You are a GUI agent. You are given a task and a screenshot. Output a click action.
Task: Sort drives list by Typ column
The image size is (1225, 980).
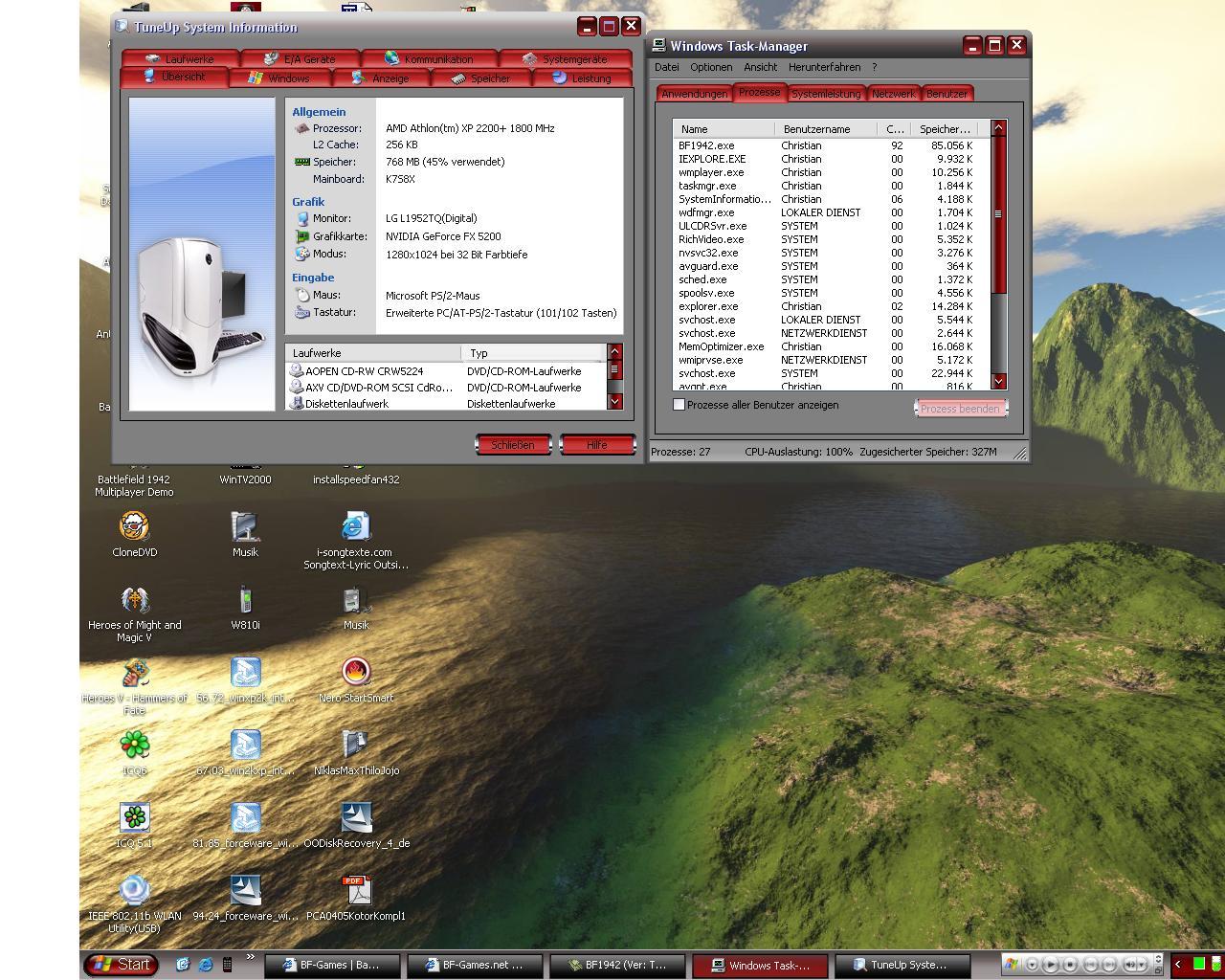(533, 353)
